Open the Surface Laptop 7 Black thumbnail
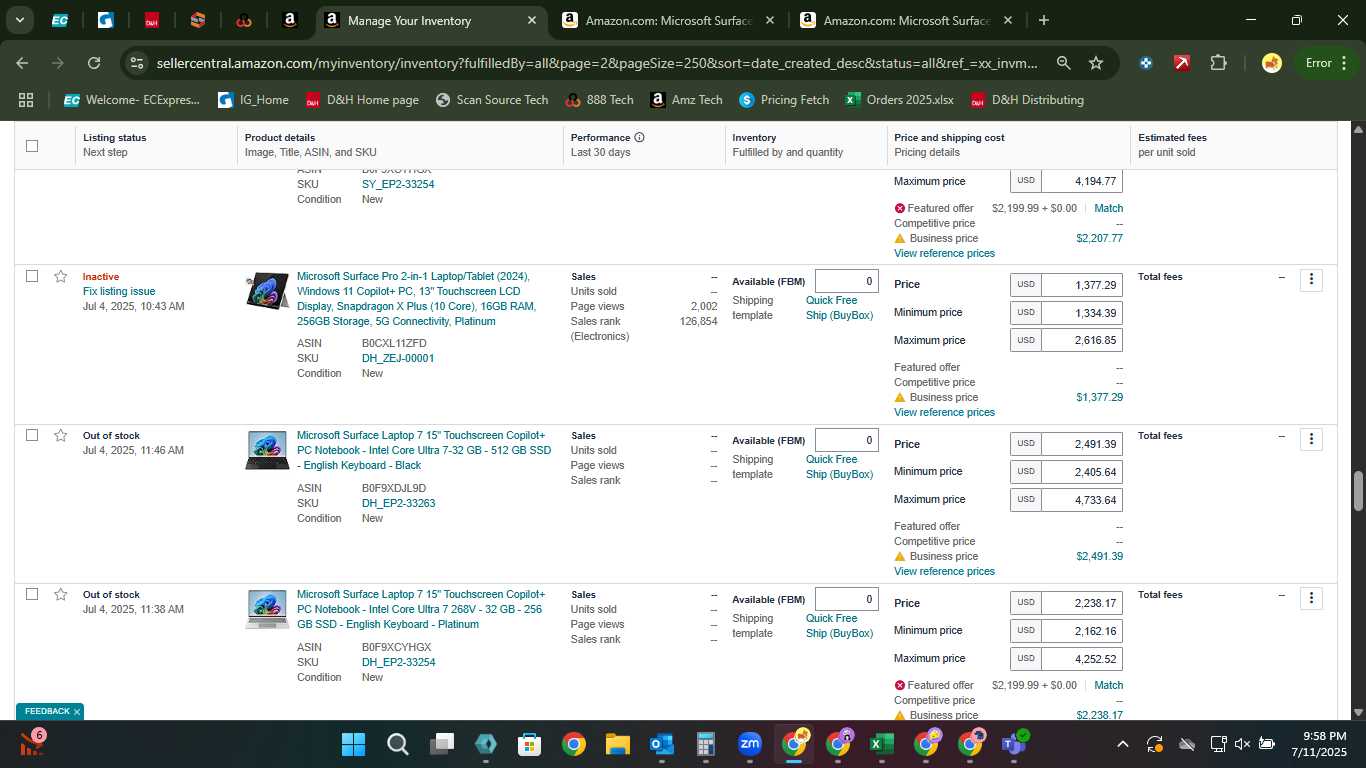 (x=267, y=450)
